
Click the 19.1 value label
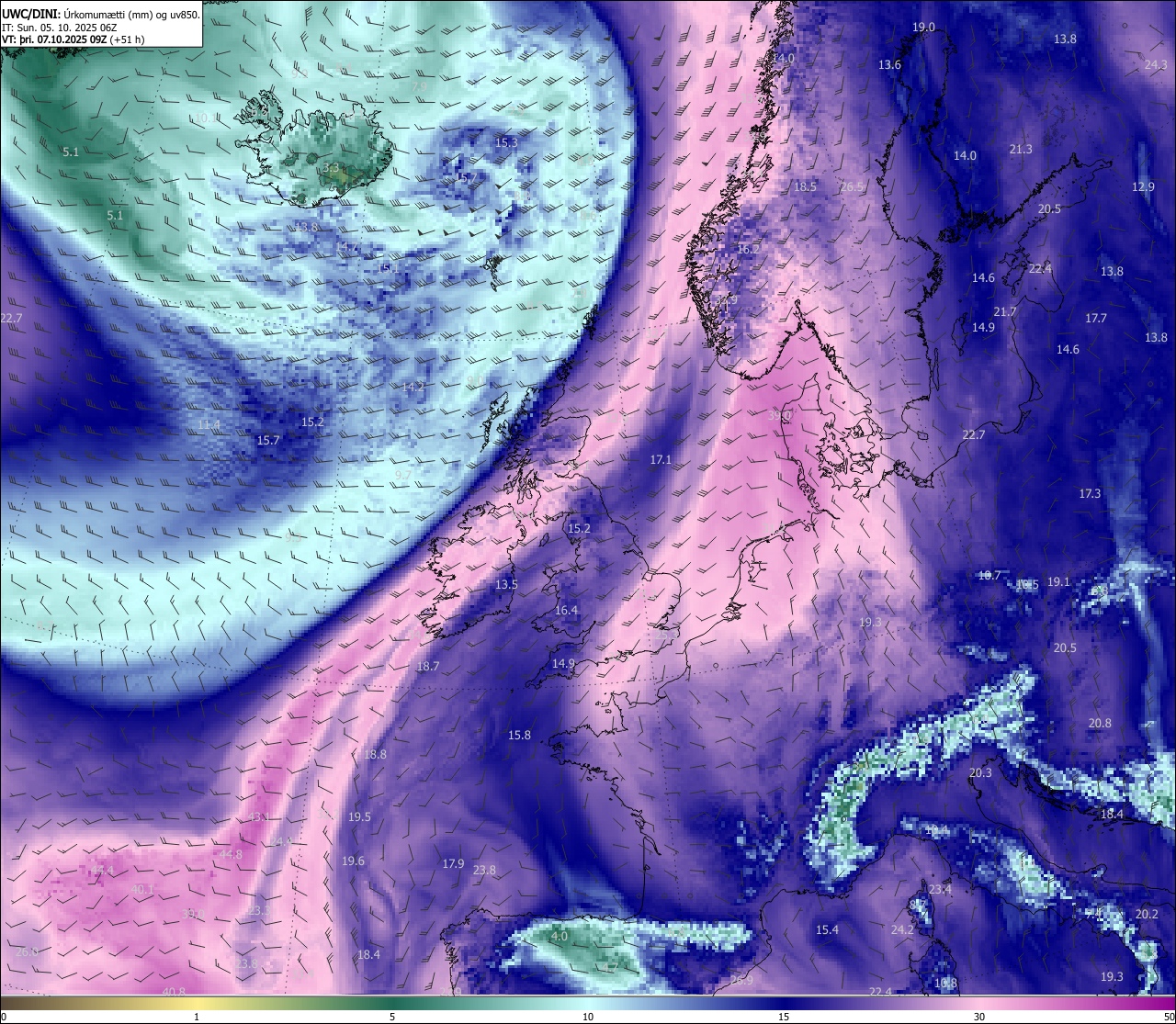click(1058, 581)
